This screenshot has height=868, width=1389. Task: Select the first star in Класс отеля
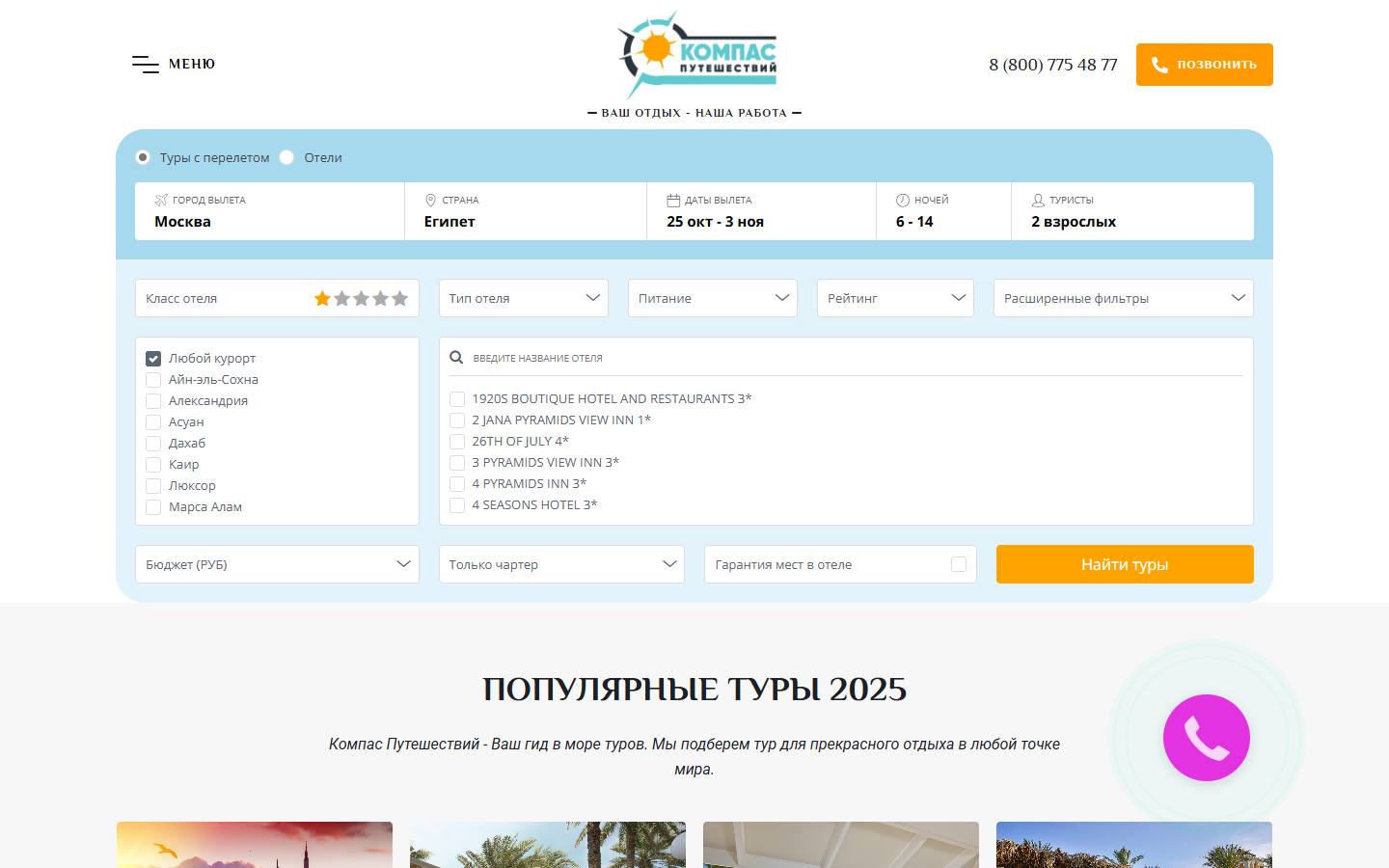pyautogui.click(x=322, y=298)
